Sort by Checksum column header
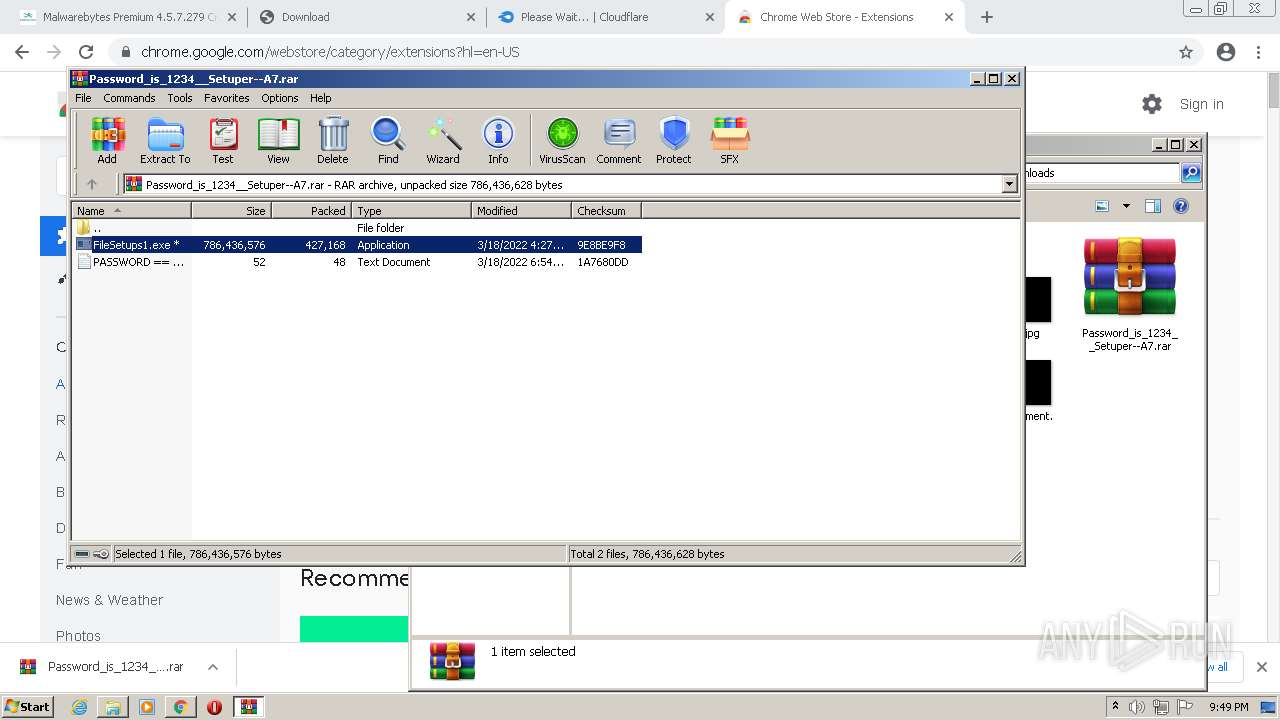Image resolution: width=1280 pixels, height=720 pixels. coord(606,210)
